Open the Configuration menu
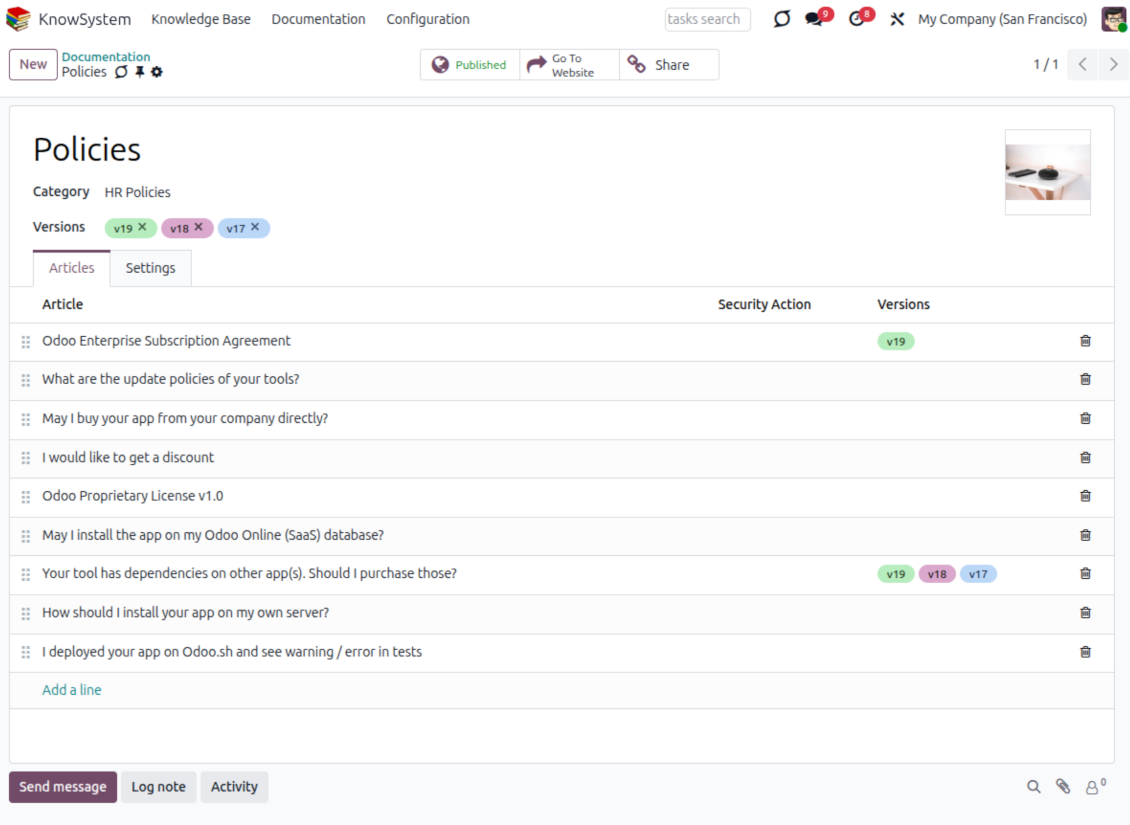 [428, 19]
